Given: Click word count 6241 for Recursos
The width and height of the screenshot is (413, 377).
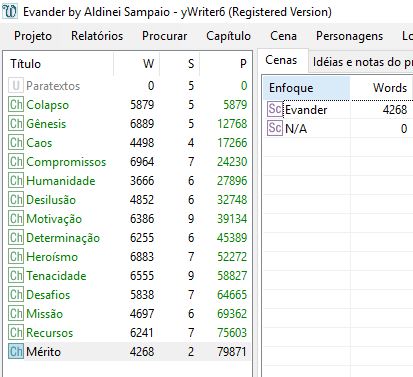Looking at the screenshot, I should 142,333.
